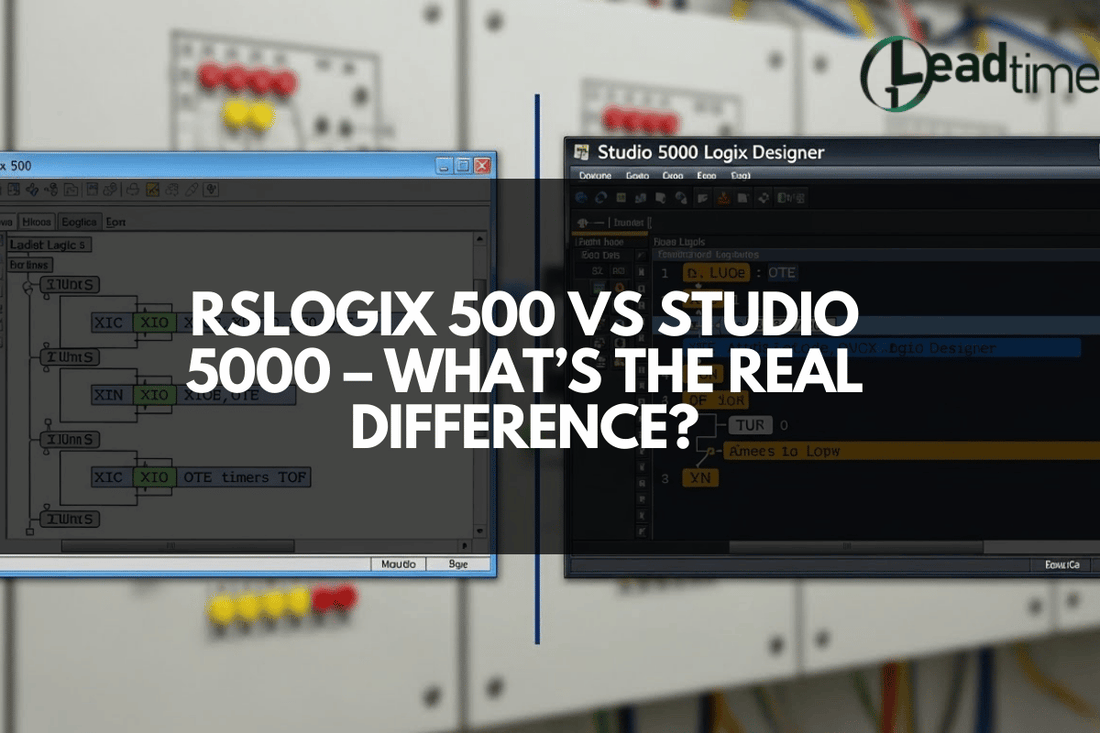Click the XN instruction in Studio 5000 ladder editor
Screen dimensions: 1100x733
701,477
